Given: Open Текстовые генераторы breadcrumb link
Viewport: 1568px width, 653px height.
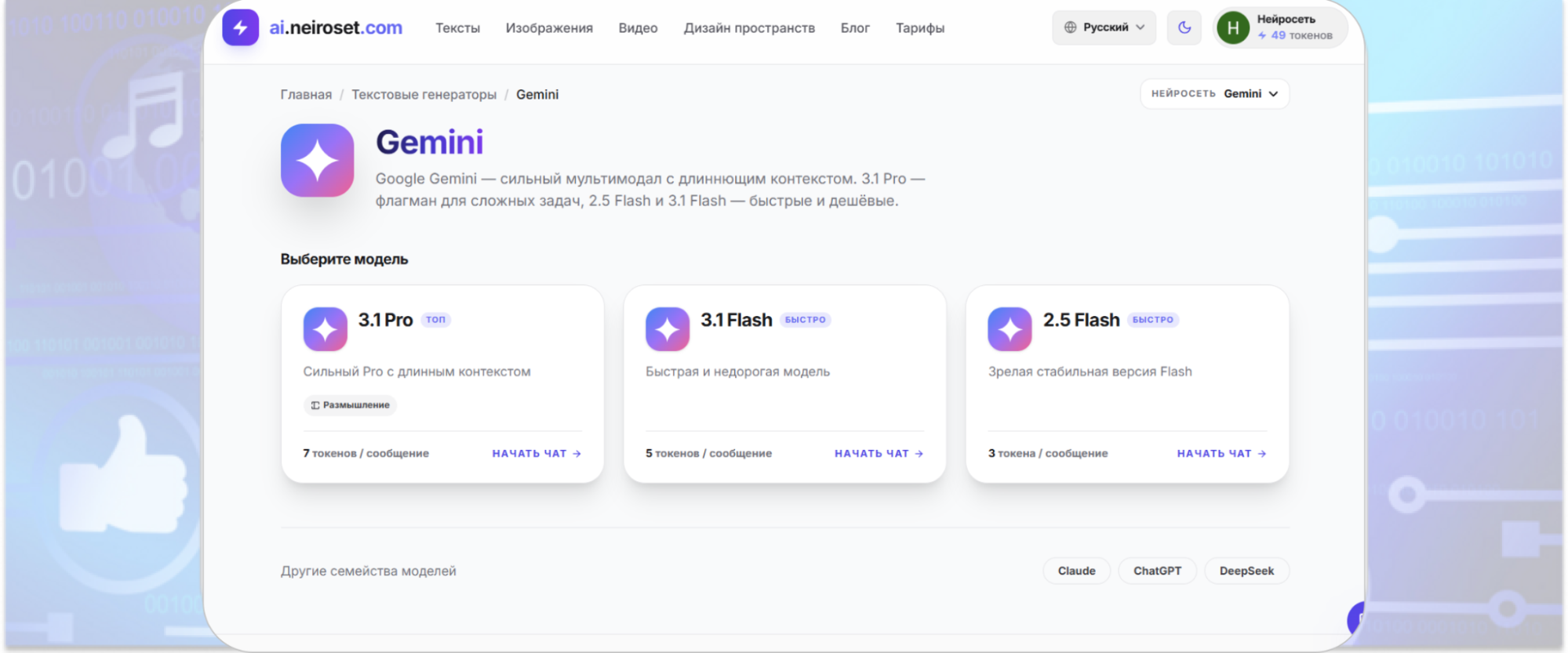Looking at the screenshot, I should (x=424, y=94).
